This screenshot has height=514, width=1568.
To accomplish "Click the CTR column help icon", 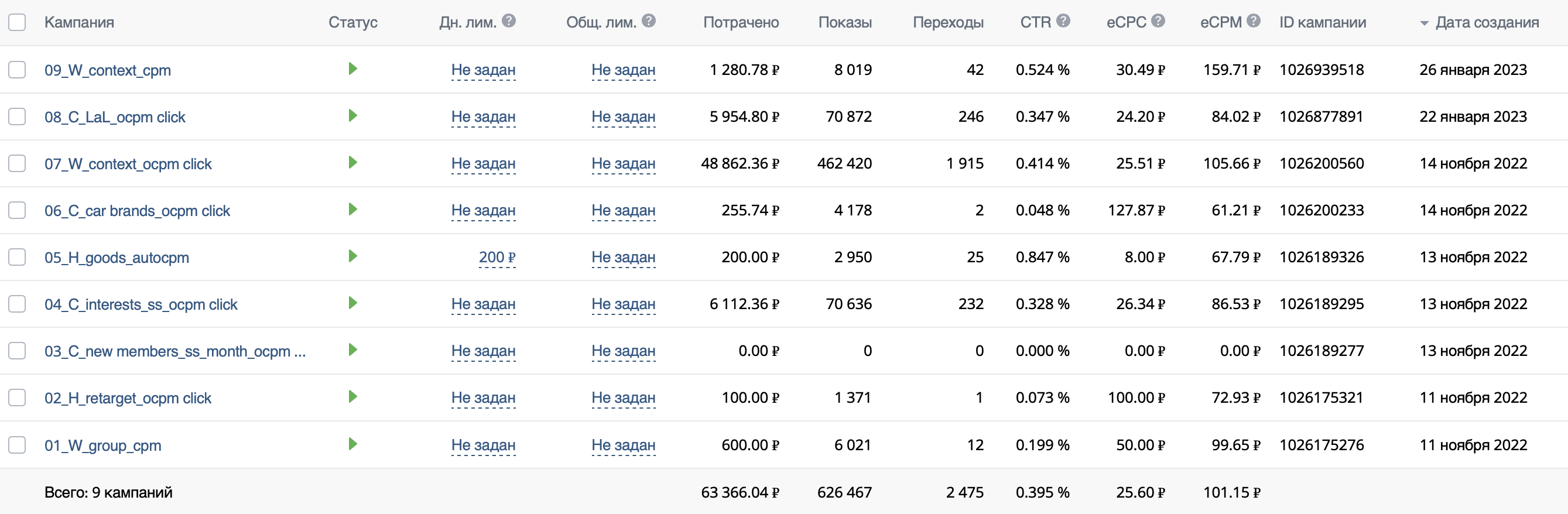I will point(1063,21).
